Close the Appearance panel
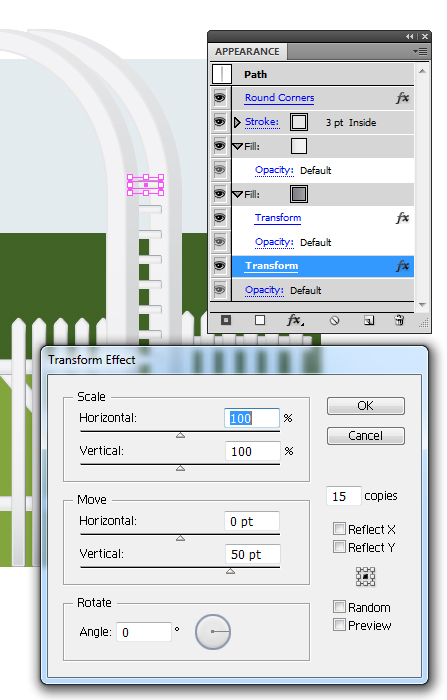The width and height of the screenshot is (447, 700). (425, 37)
